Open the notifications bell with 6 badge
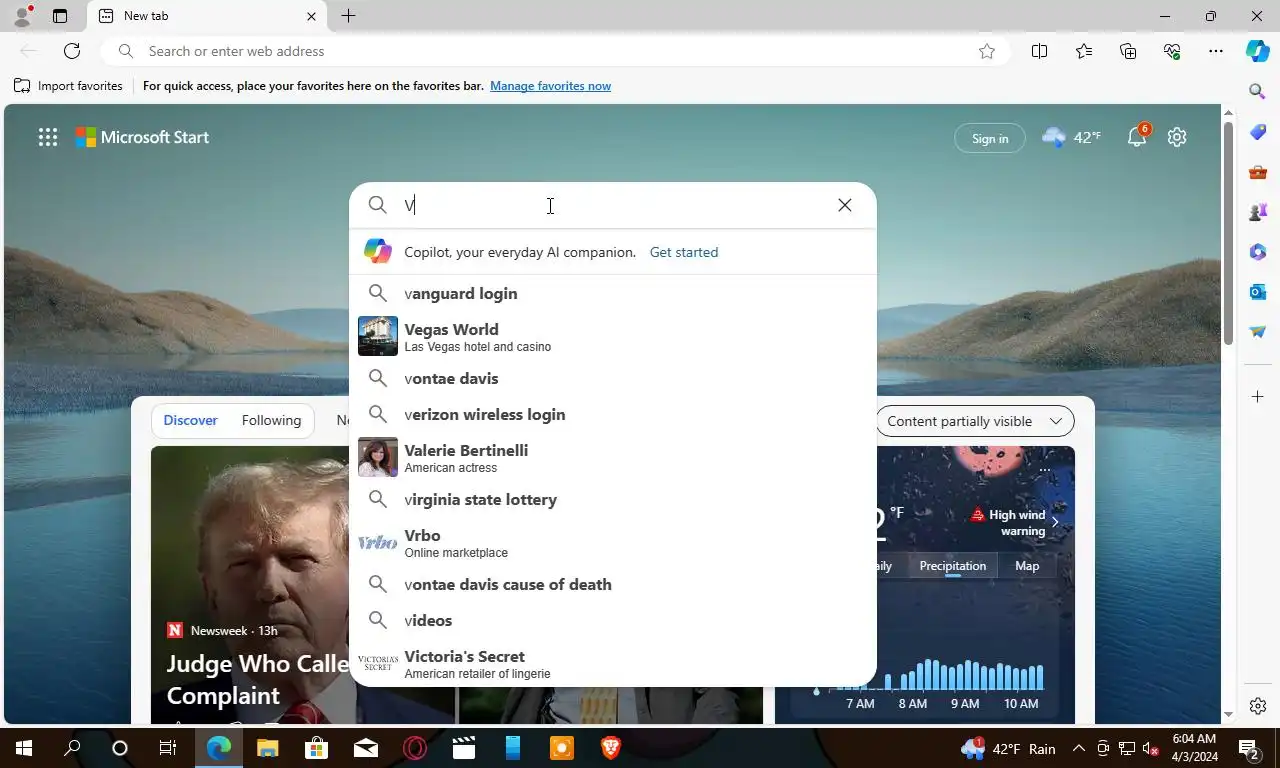 pyautogui.click(x=1137, y=137)
